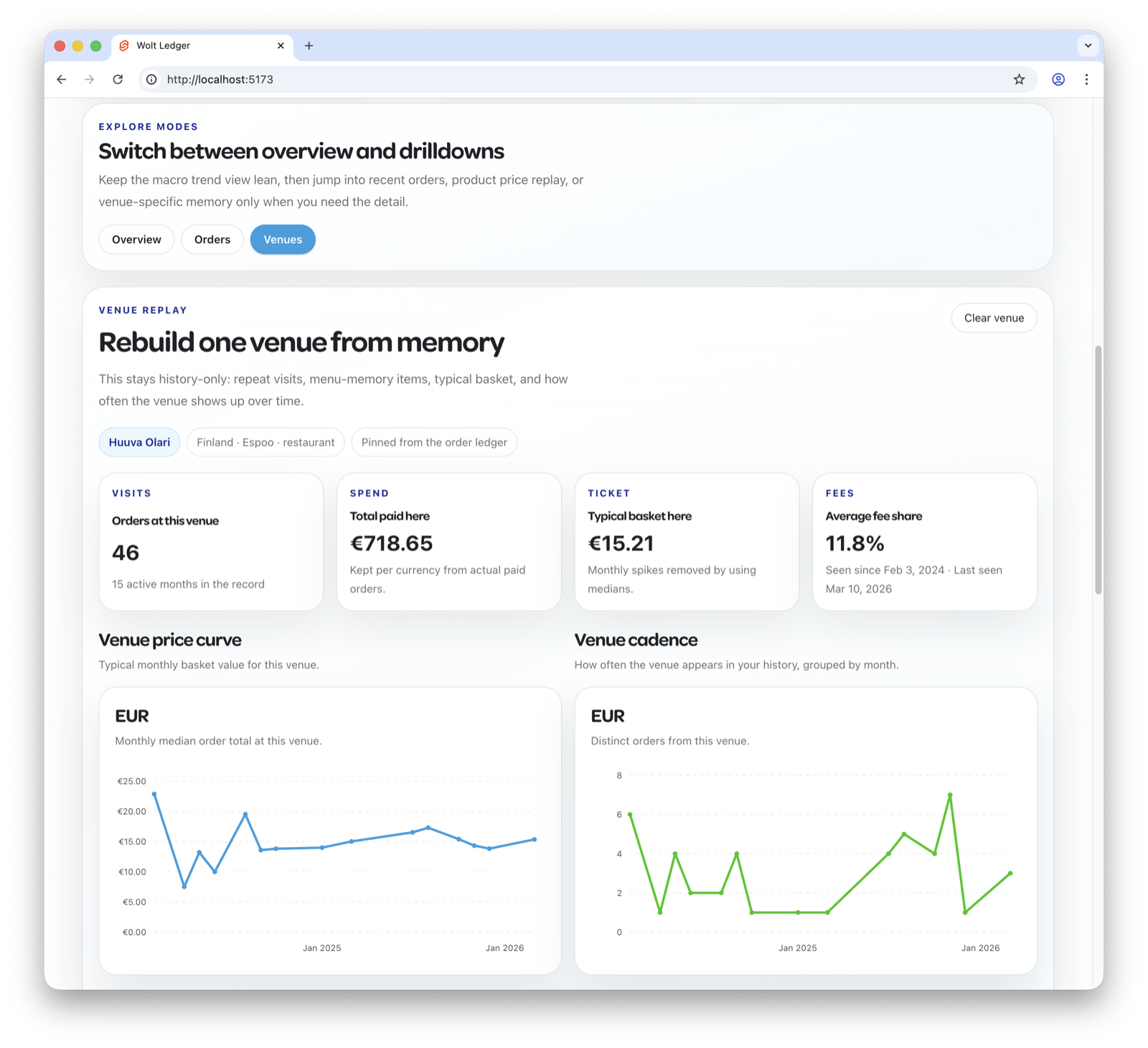This screenshot has height=1048, width=1148.
Task: Switch to Overview mode
Action: coord(136,240)
